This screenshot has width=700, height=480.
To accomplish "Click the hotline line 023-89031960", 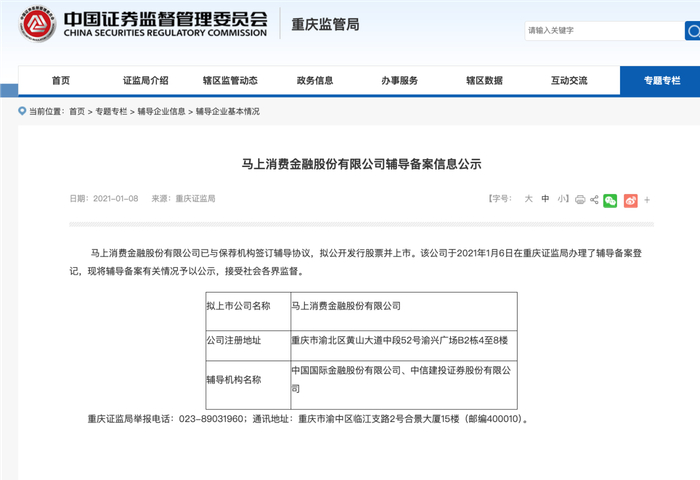I will [x=308, y=419].
